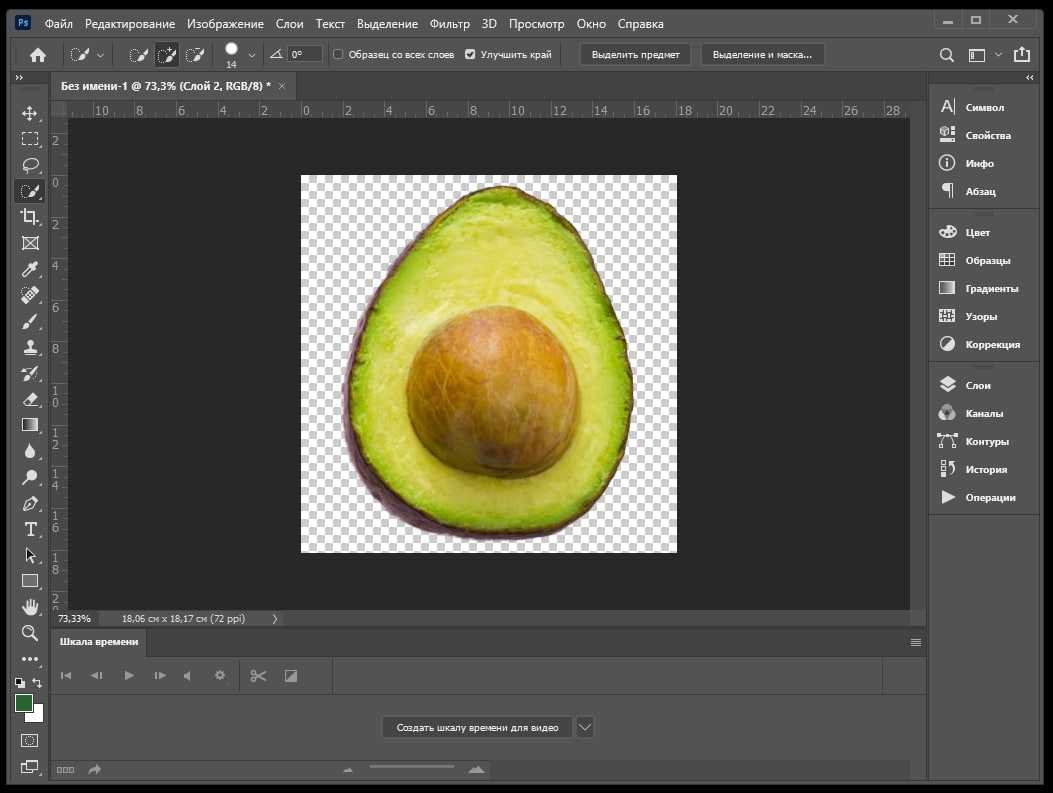This screenshot has height=793, width=1053.
Task: Select the Hand tool
Action: click(x=30, y=607)
